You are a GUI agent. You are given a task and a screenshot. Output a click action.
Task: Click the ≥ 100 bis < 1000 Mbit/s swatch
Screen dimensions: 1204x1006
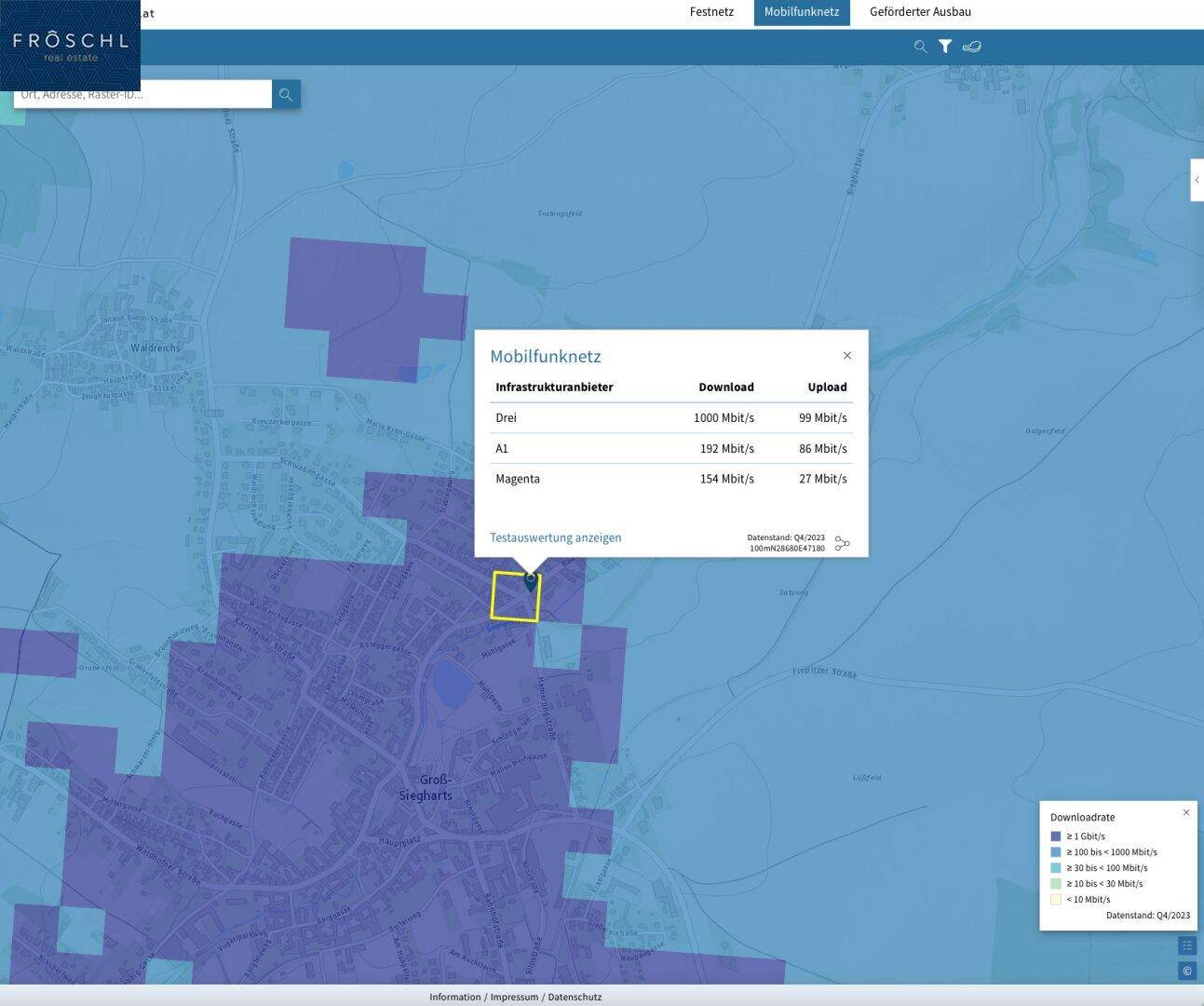(1056, 852)
